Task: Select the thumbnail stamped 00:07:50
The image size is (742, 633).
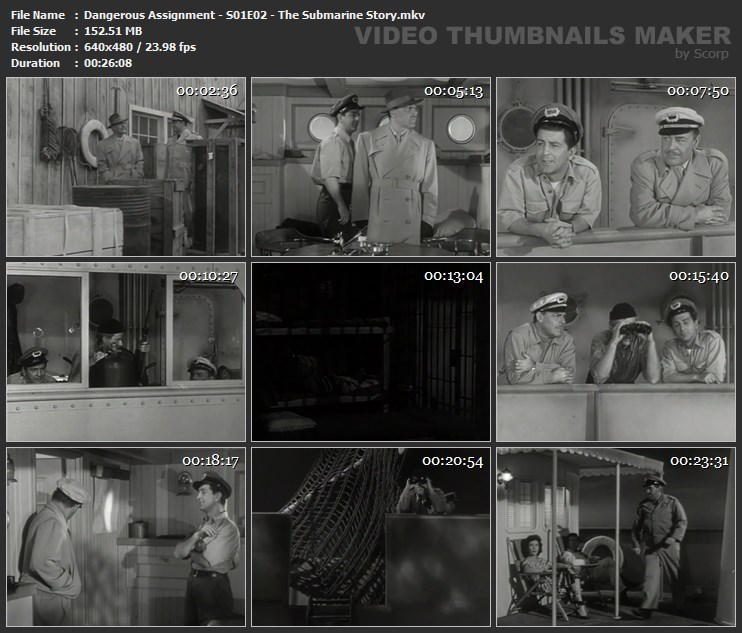Action: click(x=616, y=167)
